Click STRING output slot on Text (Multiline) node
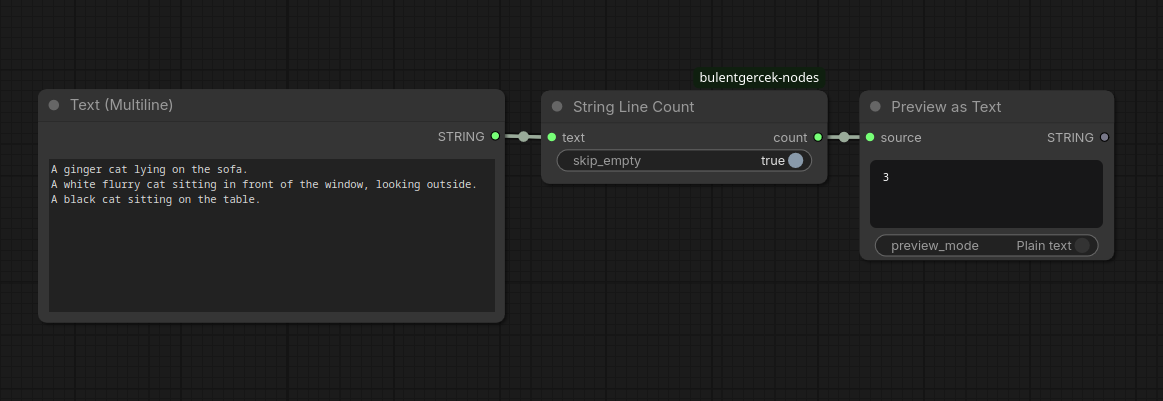This screenshot has height=401, width=1163. 495,136
